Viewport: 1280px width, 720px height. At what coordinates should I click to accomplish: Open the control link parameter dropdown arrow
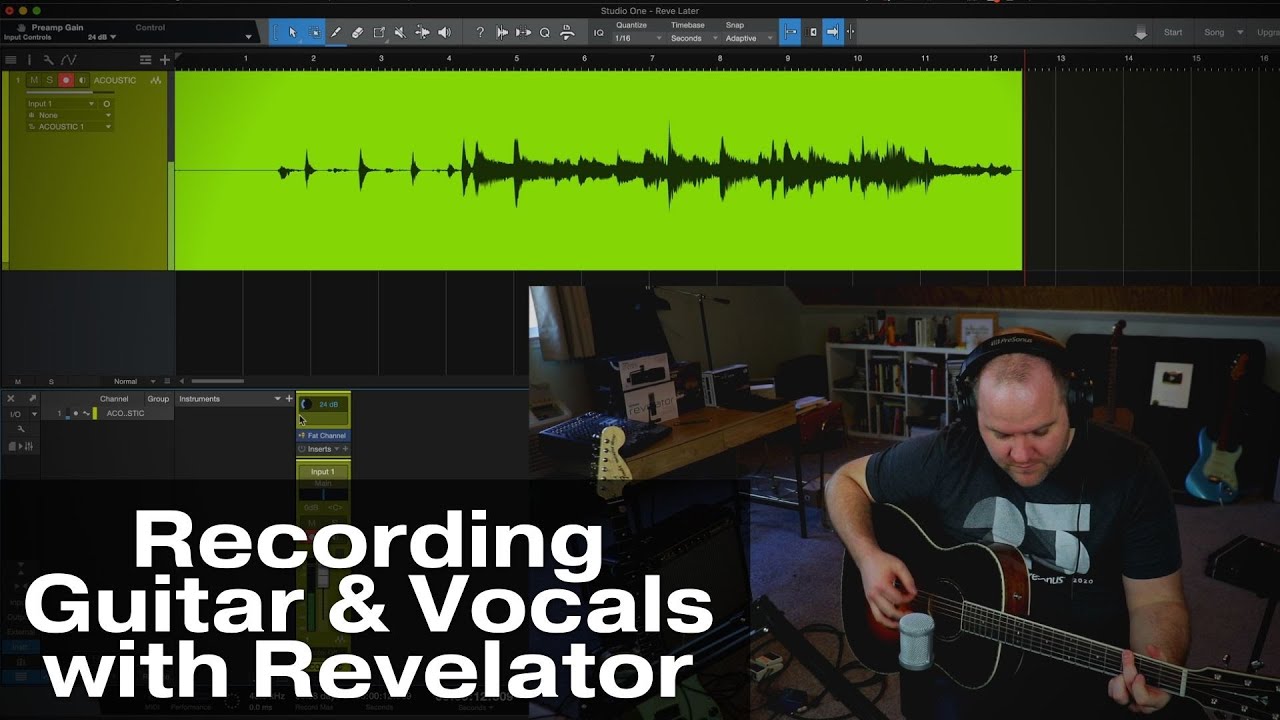click(x=248, y=37)
